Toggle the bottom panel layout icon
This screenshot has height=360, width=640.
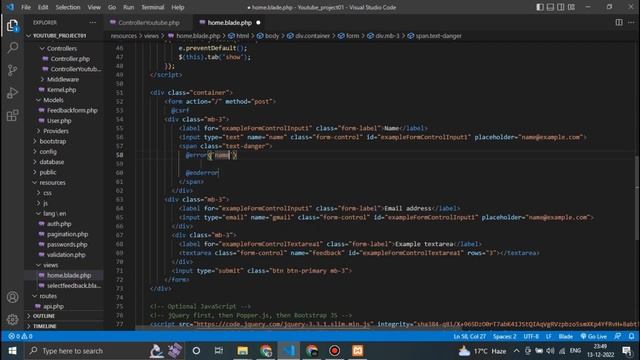coord(550,7)
